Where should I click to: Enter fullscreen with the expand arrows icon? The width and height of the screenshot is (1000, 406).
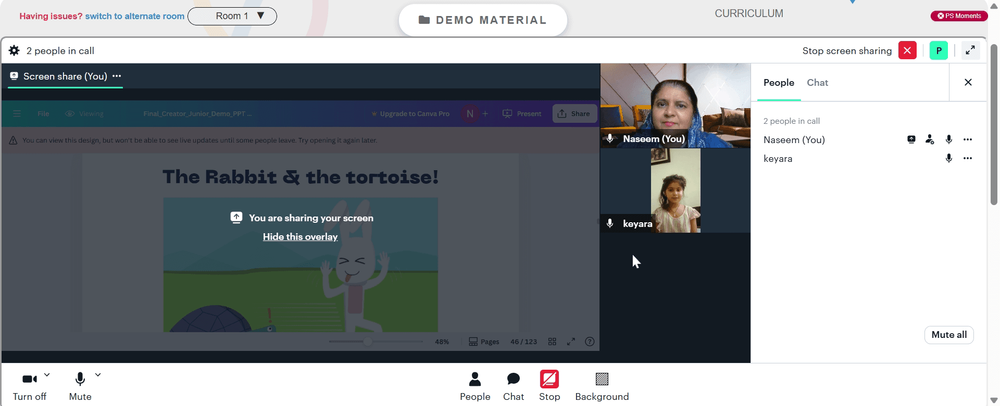(x=971, y=50)
